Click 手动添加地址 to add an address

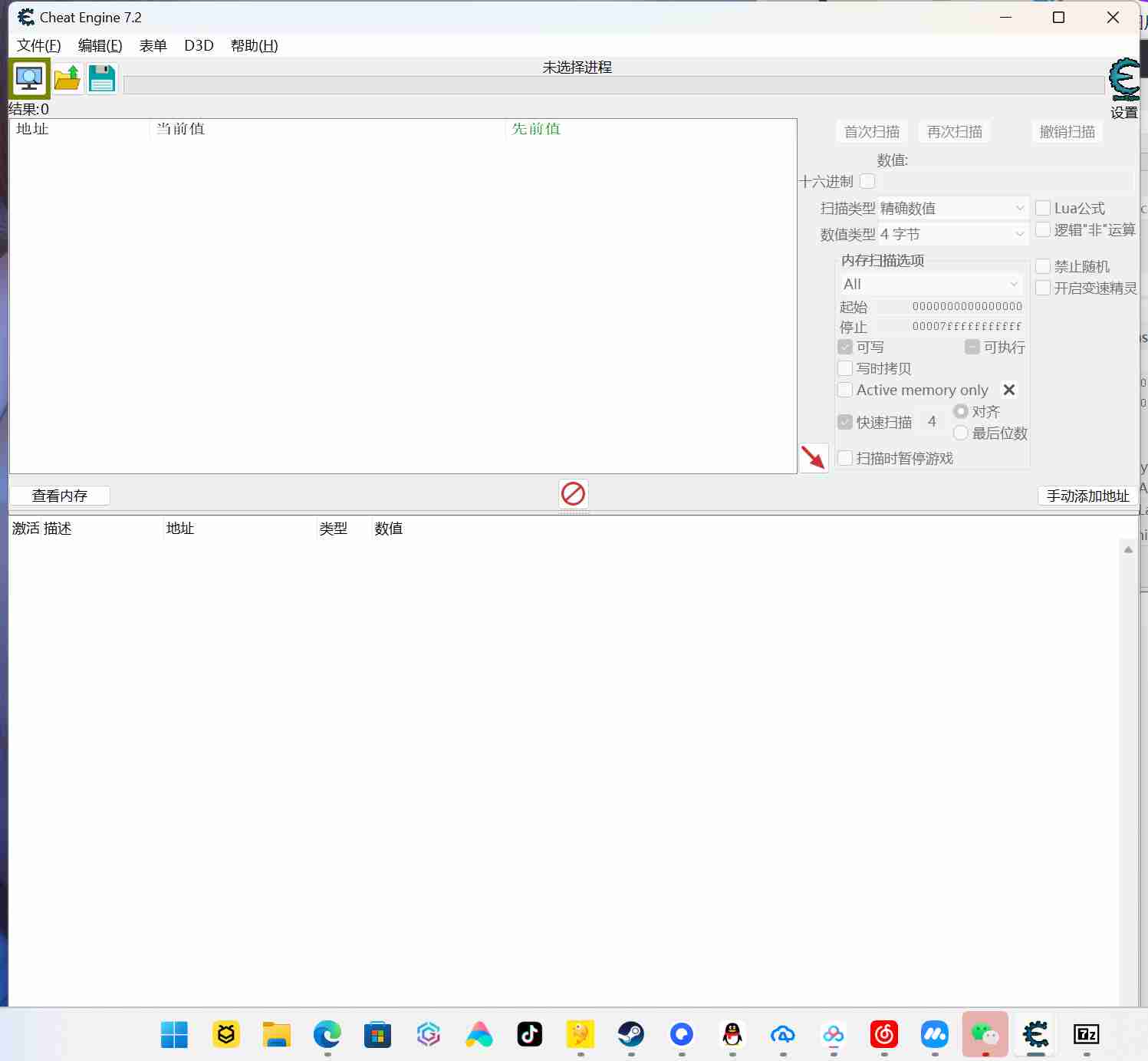pyautogui.click(x=1086, y=496)
